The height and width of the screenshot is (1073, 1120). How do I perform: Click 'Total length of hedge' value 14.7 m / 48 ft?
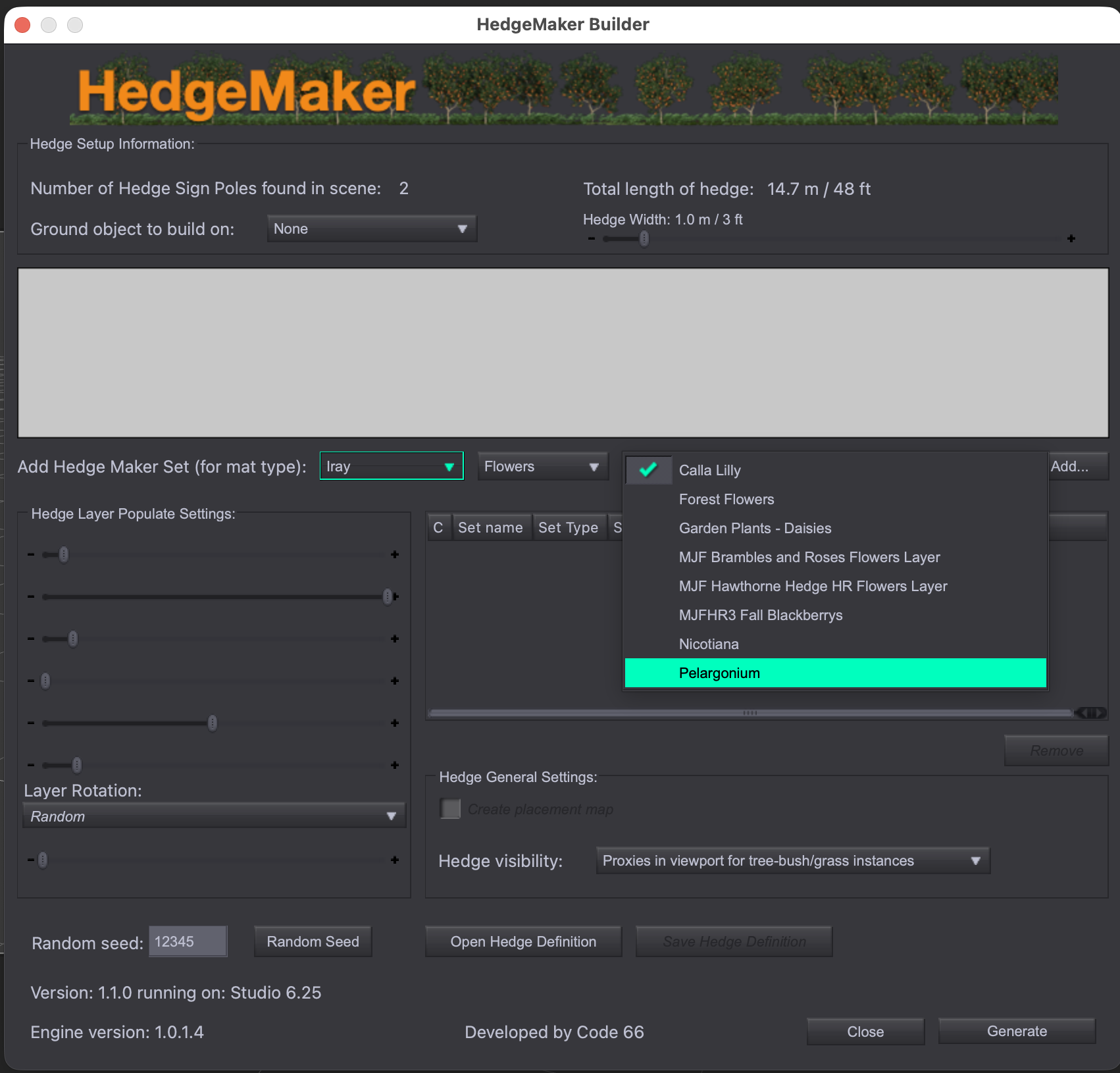click(x=819, y=189)
